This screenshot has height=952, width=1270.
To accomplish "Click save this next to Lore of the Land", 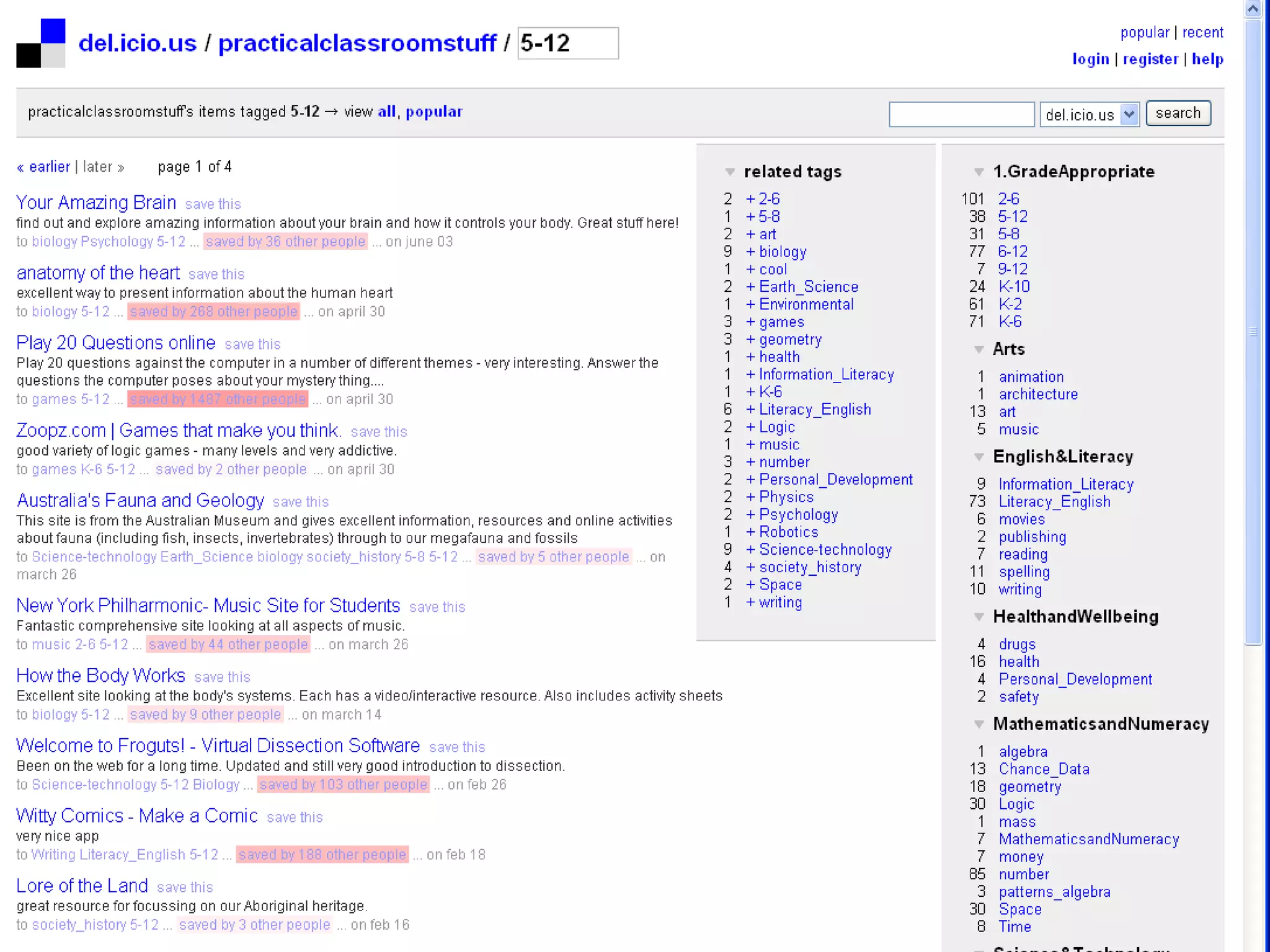I will coord(185,887).
